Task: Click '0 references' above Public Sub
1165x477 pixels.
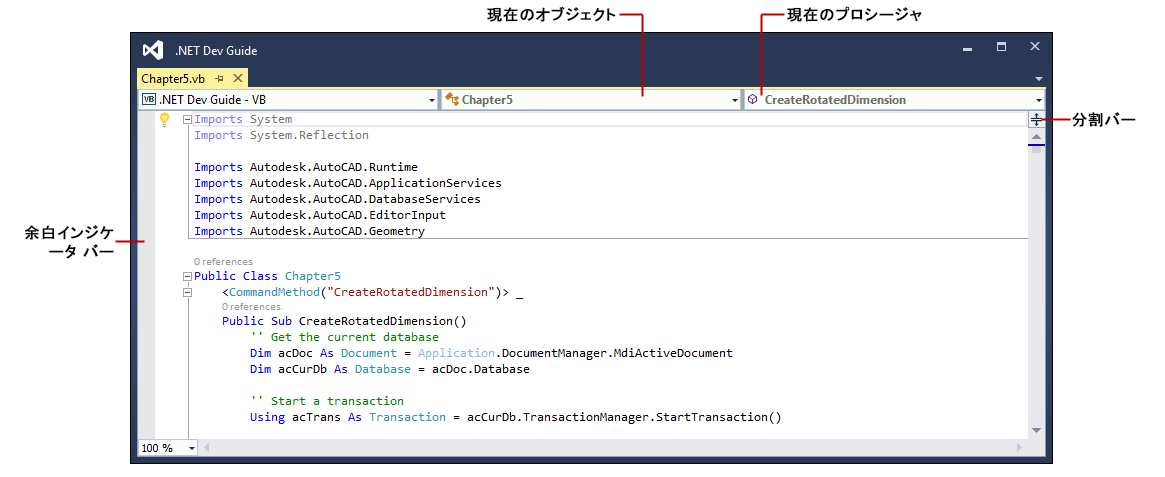Action: point(251,306)
